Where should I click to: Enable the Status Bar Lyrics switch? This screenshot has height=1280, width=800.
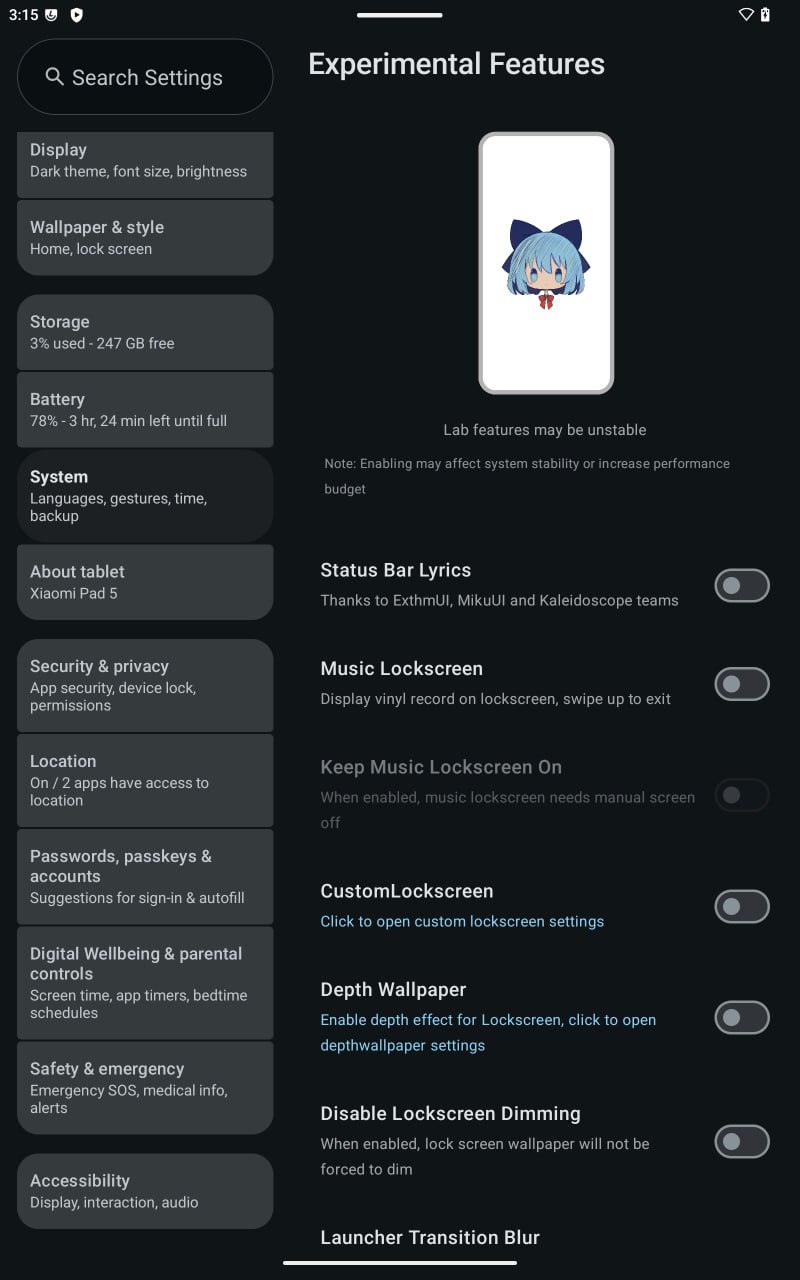(x=742, y=585)
